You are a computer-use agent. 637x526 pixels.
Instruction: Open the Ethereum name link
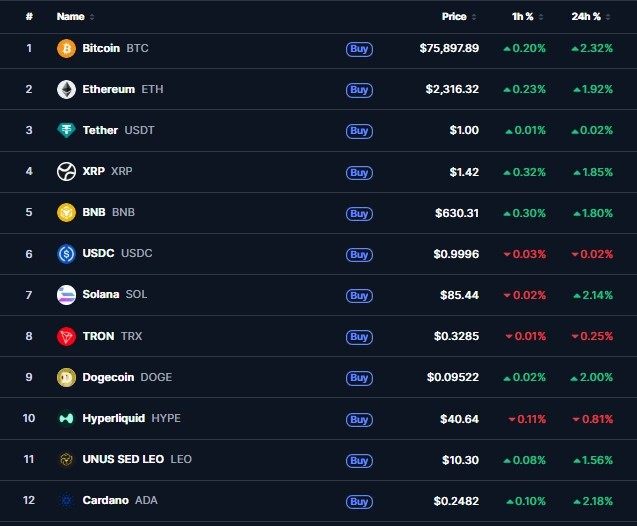click(108, 89)
